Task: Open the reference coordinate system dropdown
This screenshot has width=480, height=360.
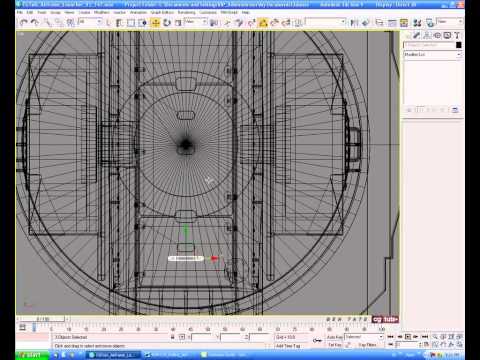Action: pos(196,22)
